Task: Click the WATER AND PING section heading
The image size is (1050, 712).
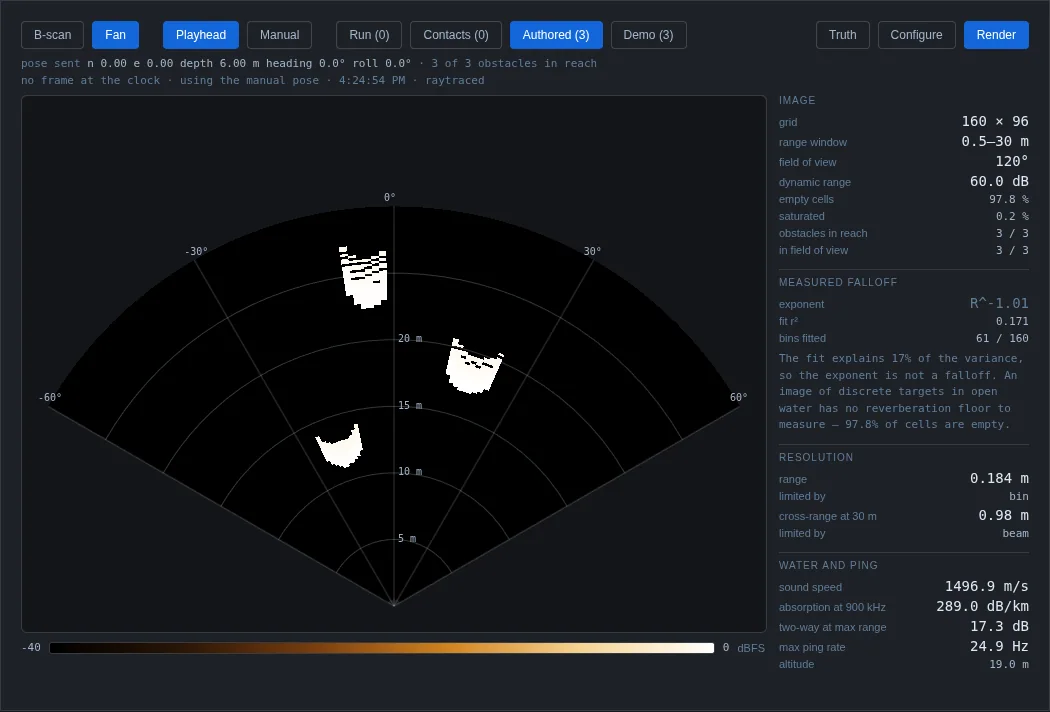Action: point(828,565)
